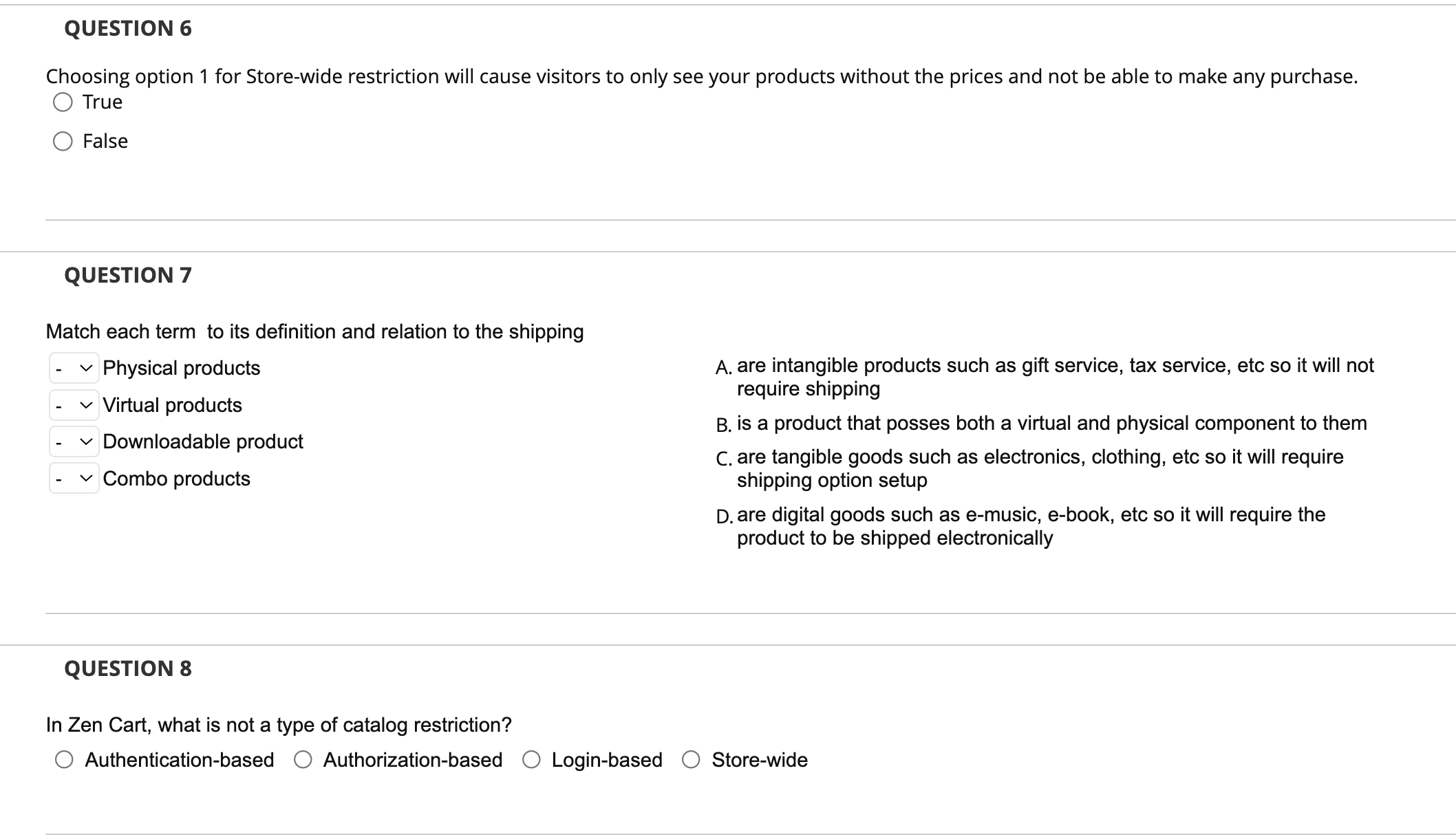The height and width of the screenshot is (839, 1456).
Task: Open the Physical products match dropdown
Action: [74, 369]
